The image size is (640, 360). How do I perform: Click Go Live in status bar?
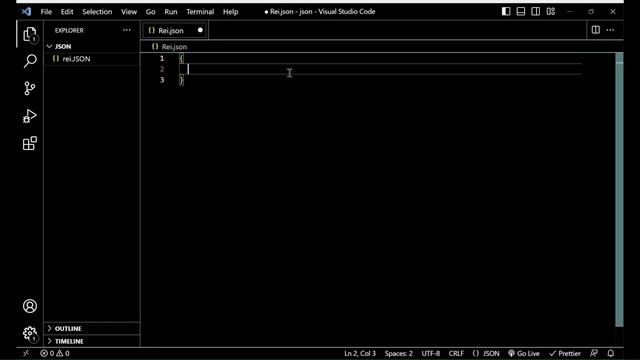pos(524,353)
